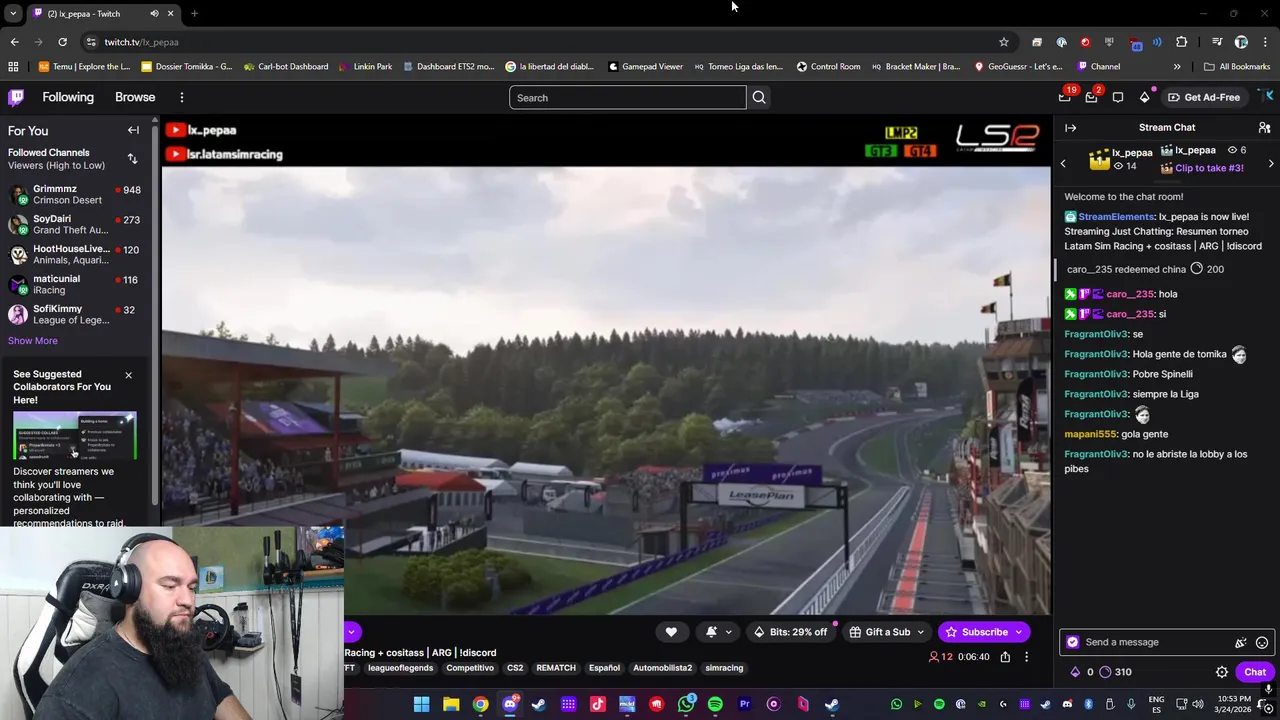Click the Bits: 29% off button
This screenshot has width=1280, height=720.
[x=790, y=632]
